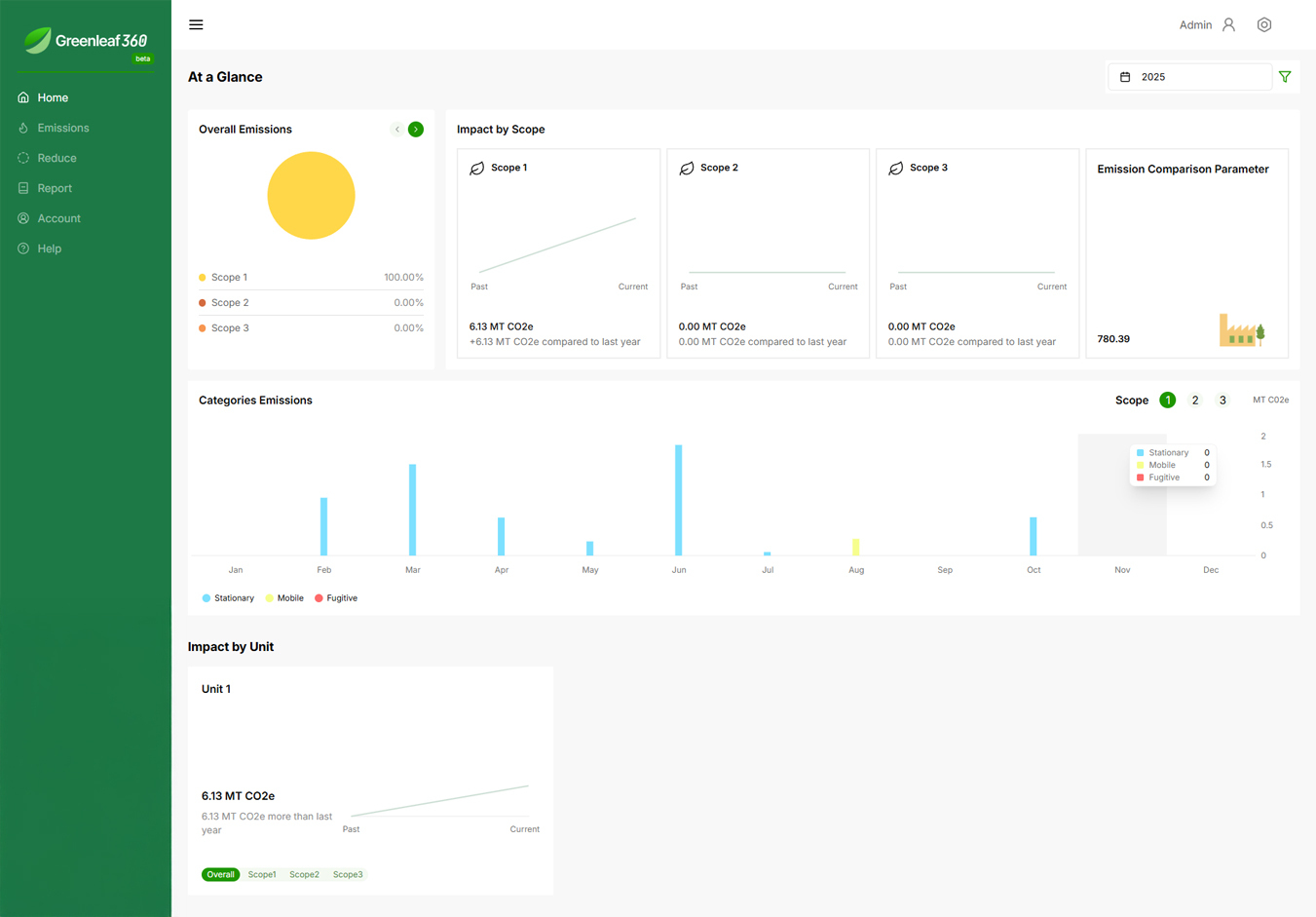
Task: Select scope 3 in Categories Emissions
Action: click(1222, 401)
